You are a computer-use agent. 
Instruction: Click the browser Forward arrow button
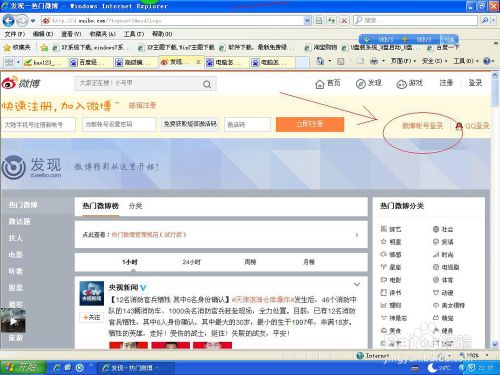coord(22,21)
